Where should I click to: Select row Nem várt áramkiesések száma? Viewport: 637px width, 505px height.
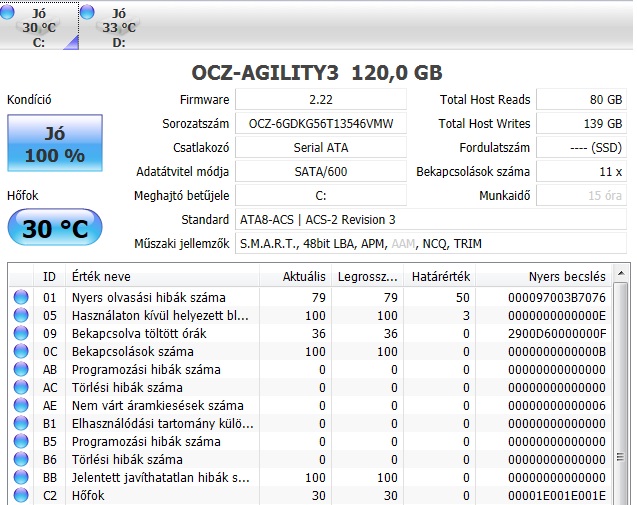pos(310,405)
